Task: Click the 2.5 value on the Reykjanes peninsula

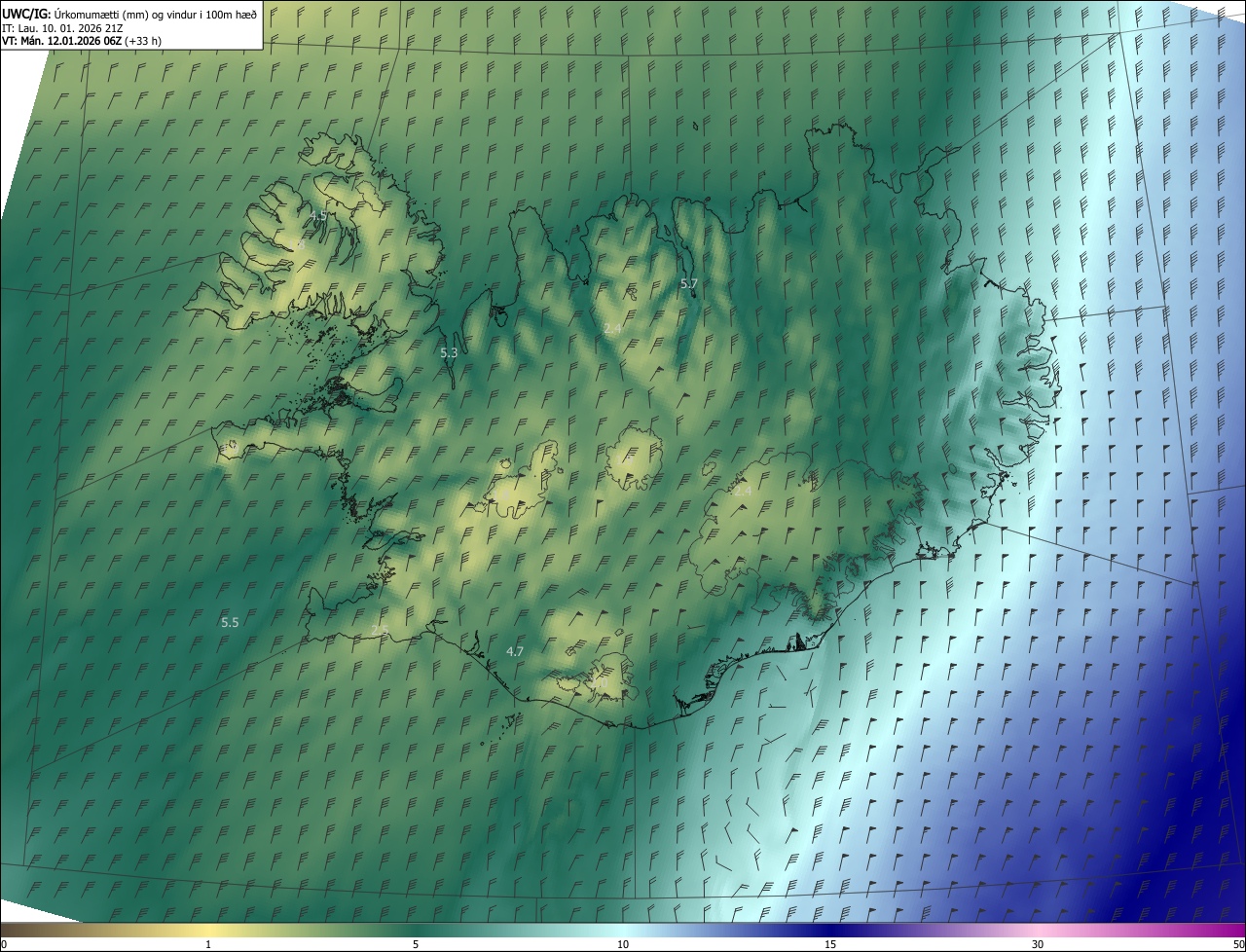Action: (x=380, y=632)
